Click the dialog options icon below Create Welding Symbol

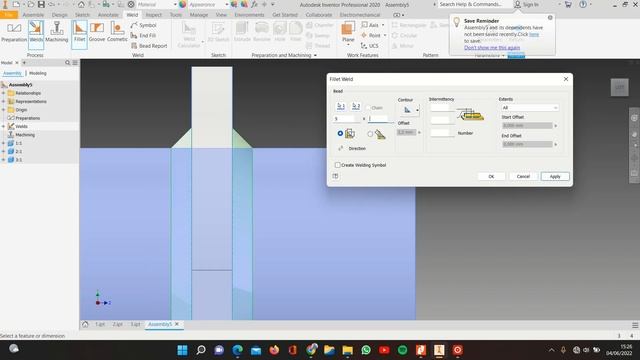click(x=336, y=176)
